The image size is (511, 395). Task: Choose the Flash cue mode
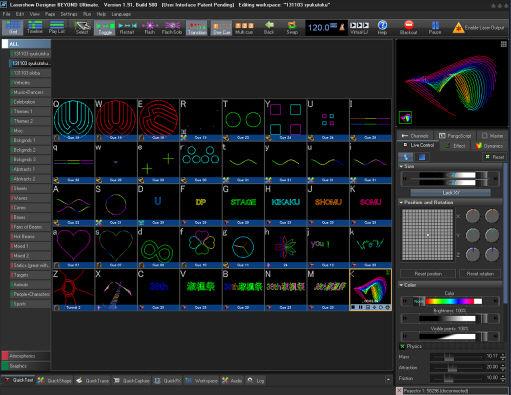150,28
